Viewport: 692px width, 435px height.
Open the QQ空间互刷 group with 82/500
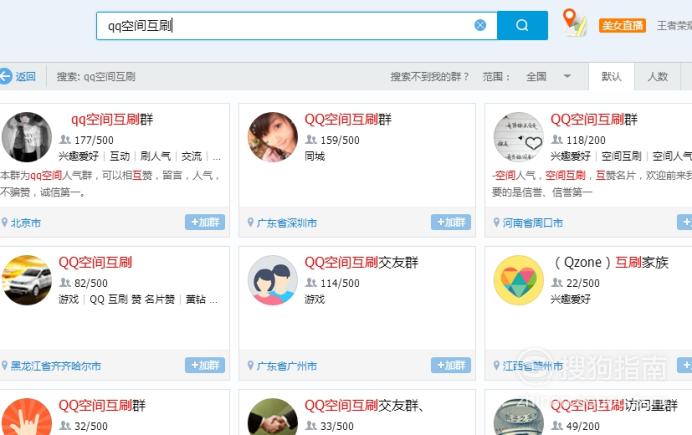(95, 262)
